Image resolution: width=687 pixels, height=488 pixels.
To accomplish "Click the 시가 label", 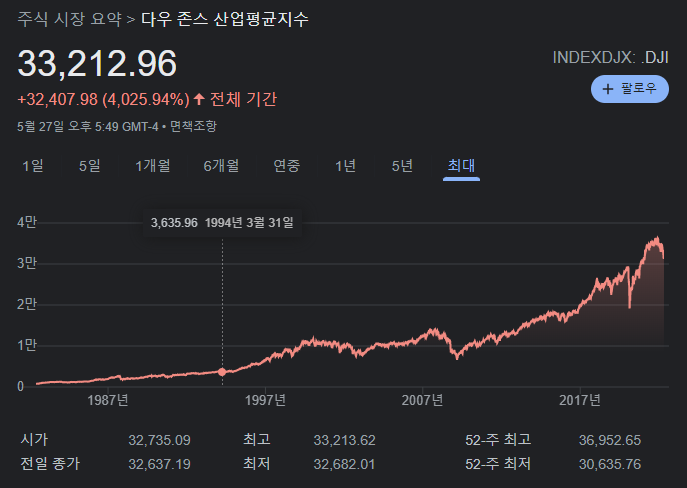I will coord(34,440).
